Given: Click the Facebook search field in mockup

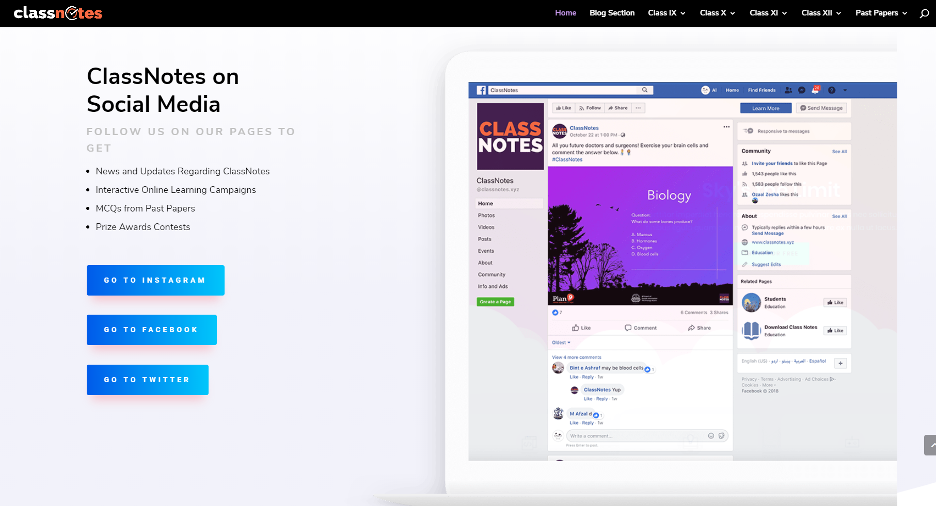Looking at the screenshot, I should 571,90.
